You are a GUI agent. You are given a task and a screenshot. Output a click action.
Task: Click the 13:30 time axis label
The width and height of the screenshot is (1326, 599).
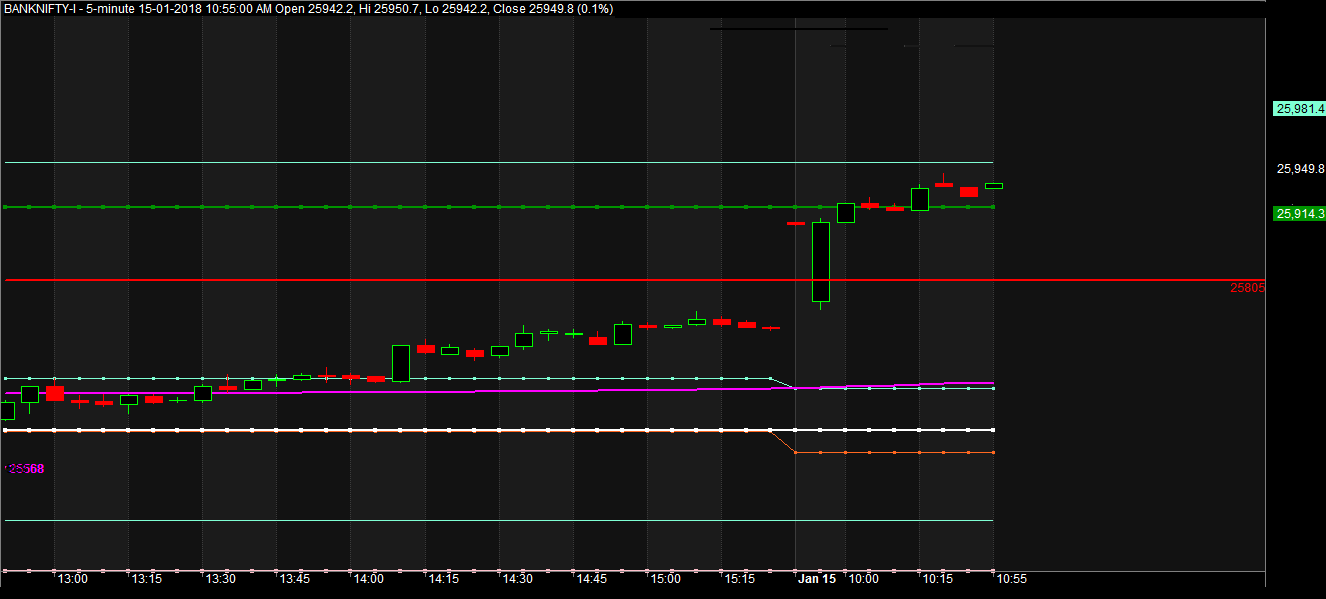point(220,579)
